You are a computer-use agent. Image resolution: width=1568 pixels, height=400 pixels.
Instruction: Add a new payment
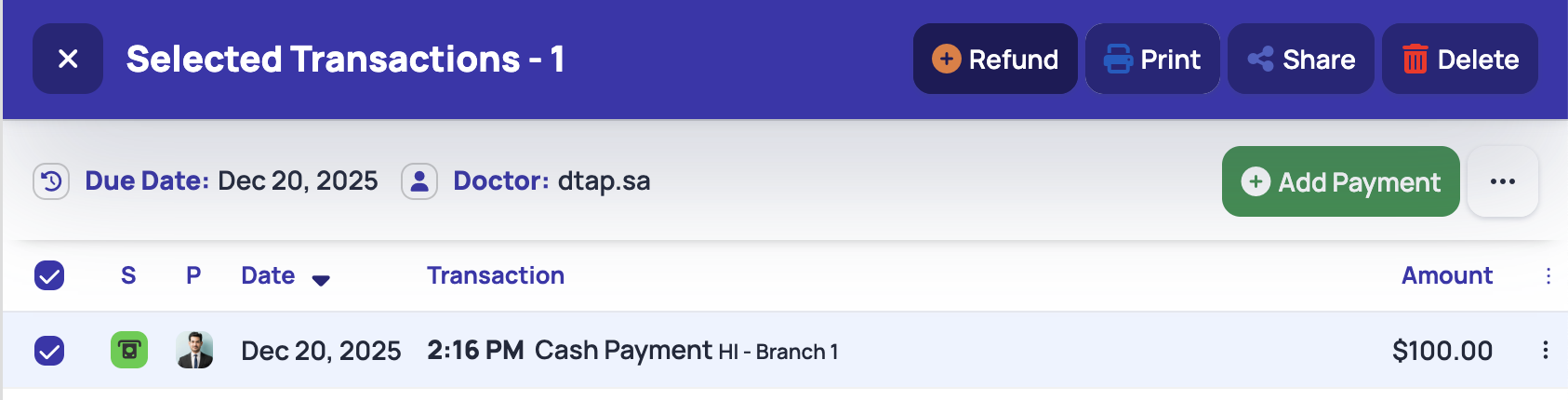(1340, 181)
